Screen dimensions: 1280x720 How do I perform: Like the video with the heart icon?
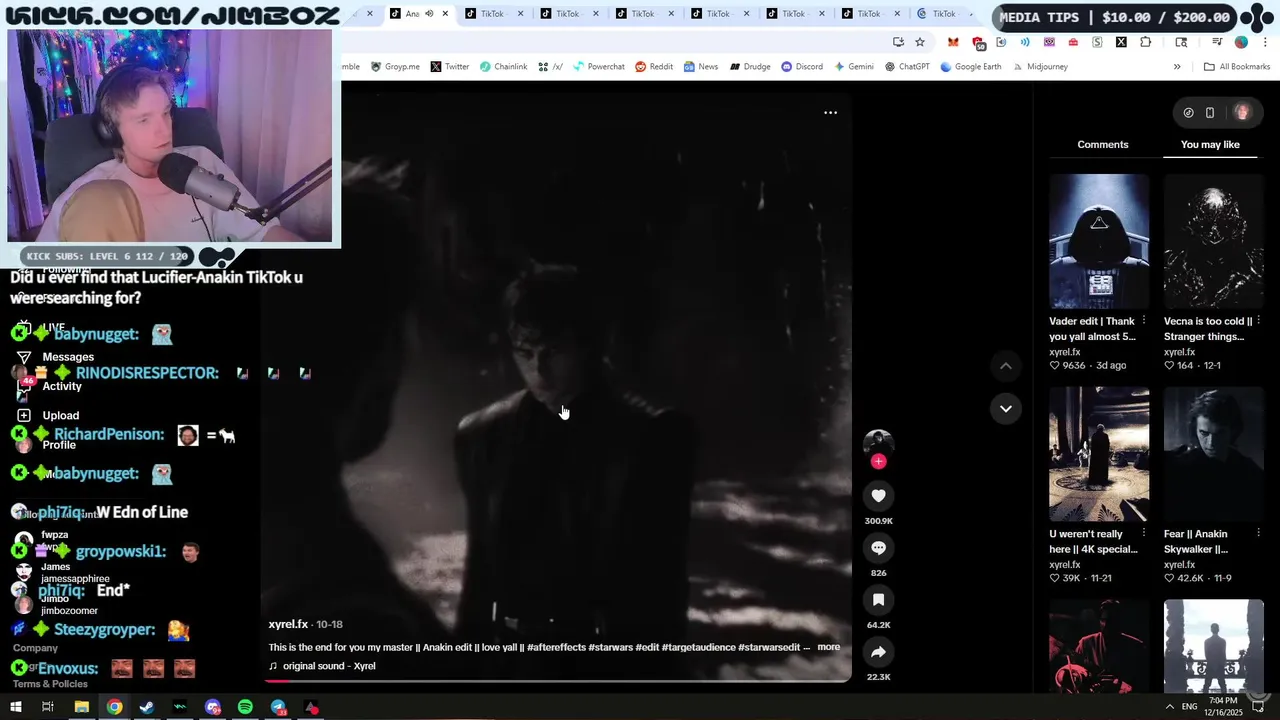pyautogui.click(x=878, y=496)
